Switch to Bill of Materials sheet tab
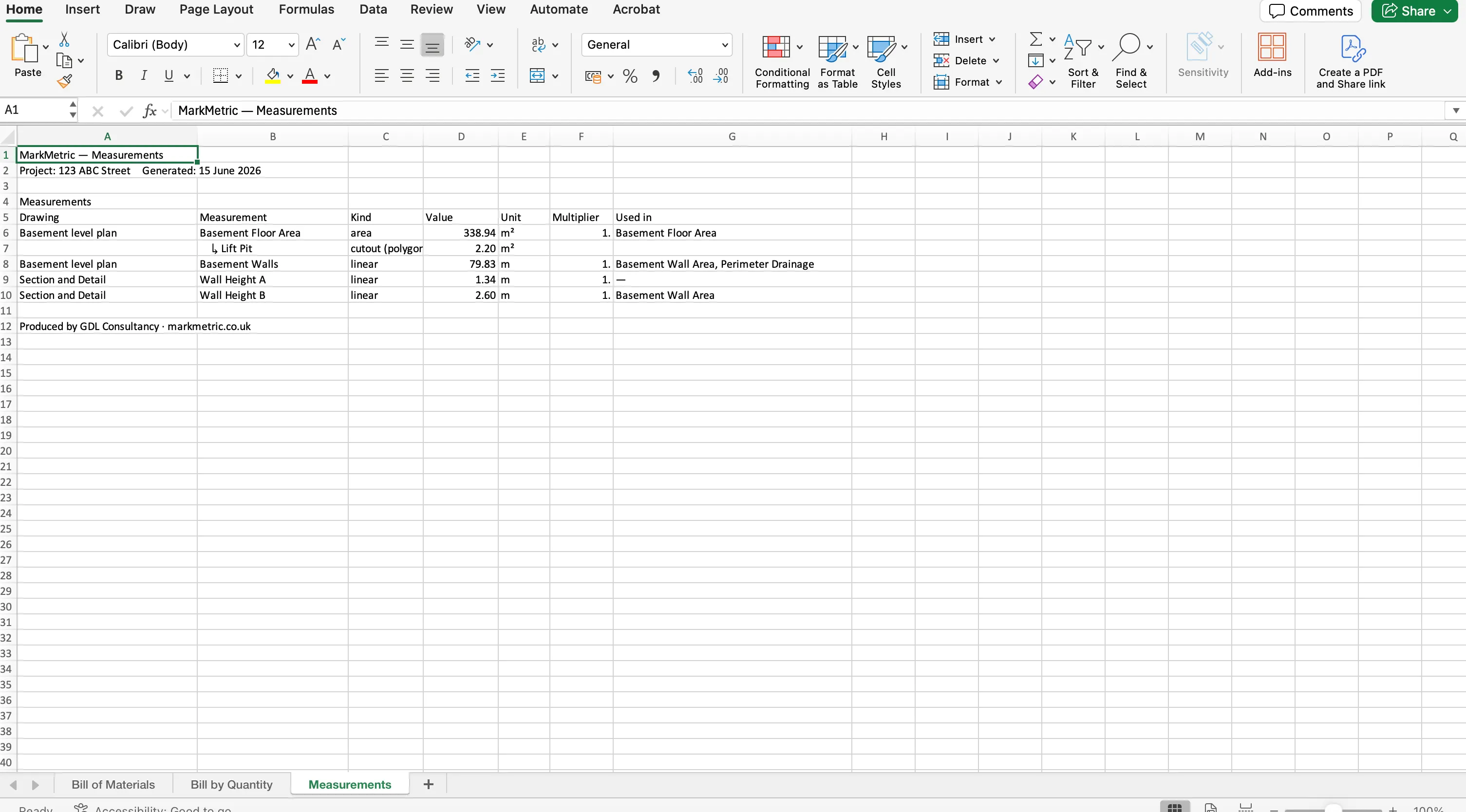1466x812 pixels. pos(113,785)
